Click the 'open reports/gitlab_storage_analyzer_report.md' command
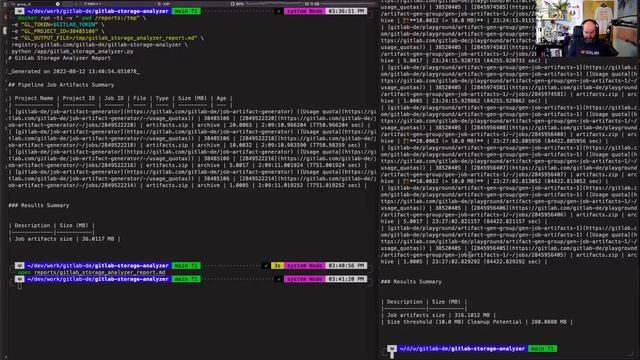The image size is (640, 360). [91, 272]
